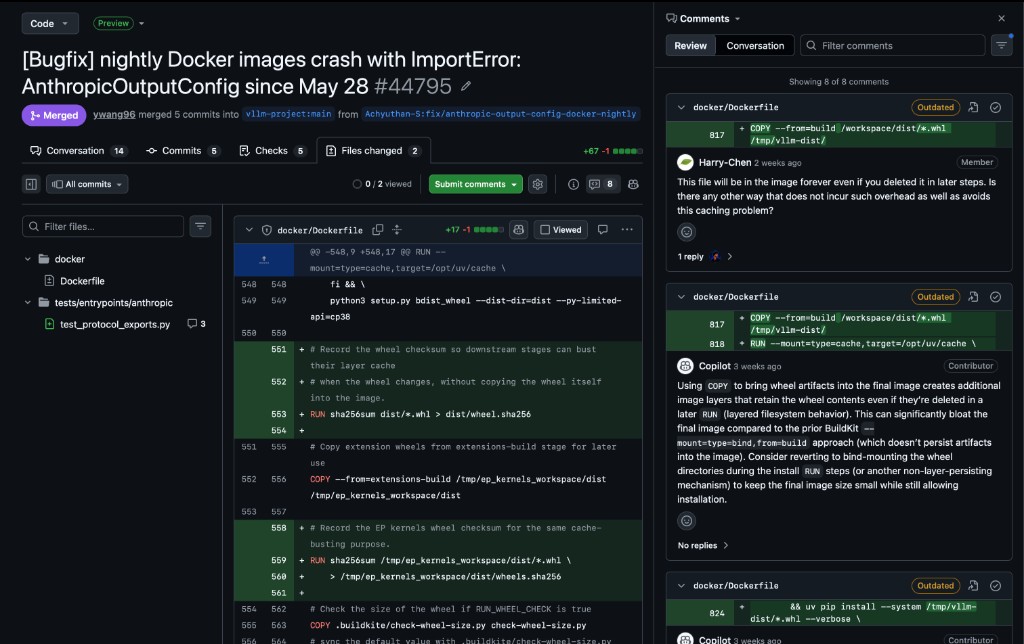
Task: Click the Merged status badge
Action: 54,116
